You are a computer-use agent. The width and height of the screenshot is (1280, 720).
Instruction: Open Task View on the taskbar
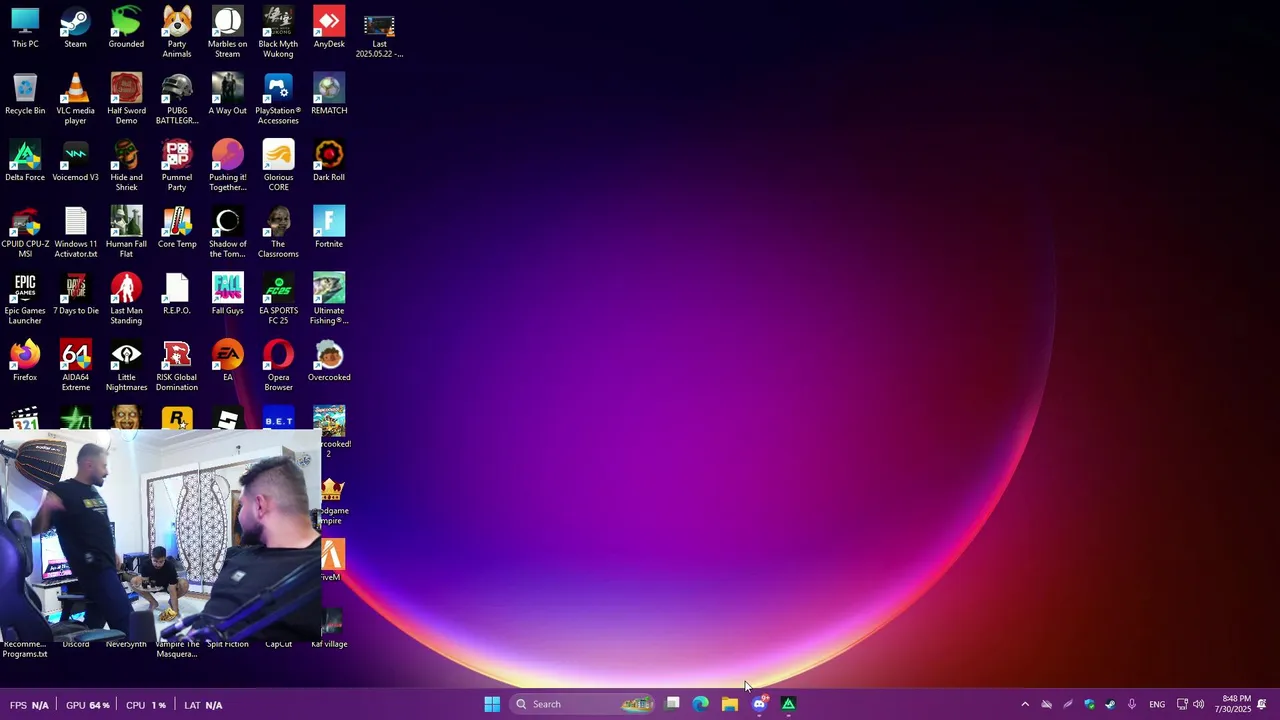point(673,704)
